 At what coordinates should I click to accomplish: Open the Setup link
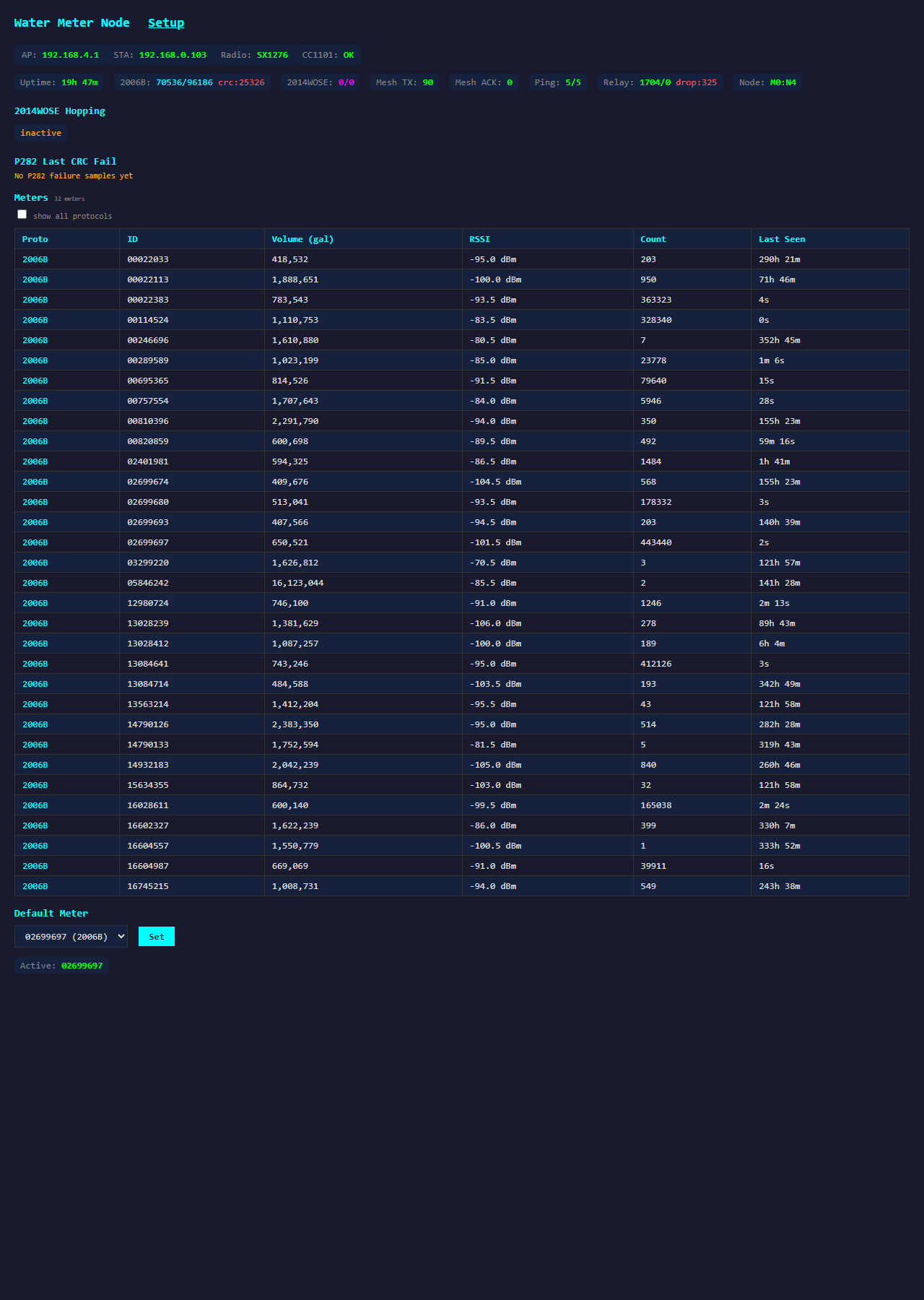tap(166, 23)
